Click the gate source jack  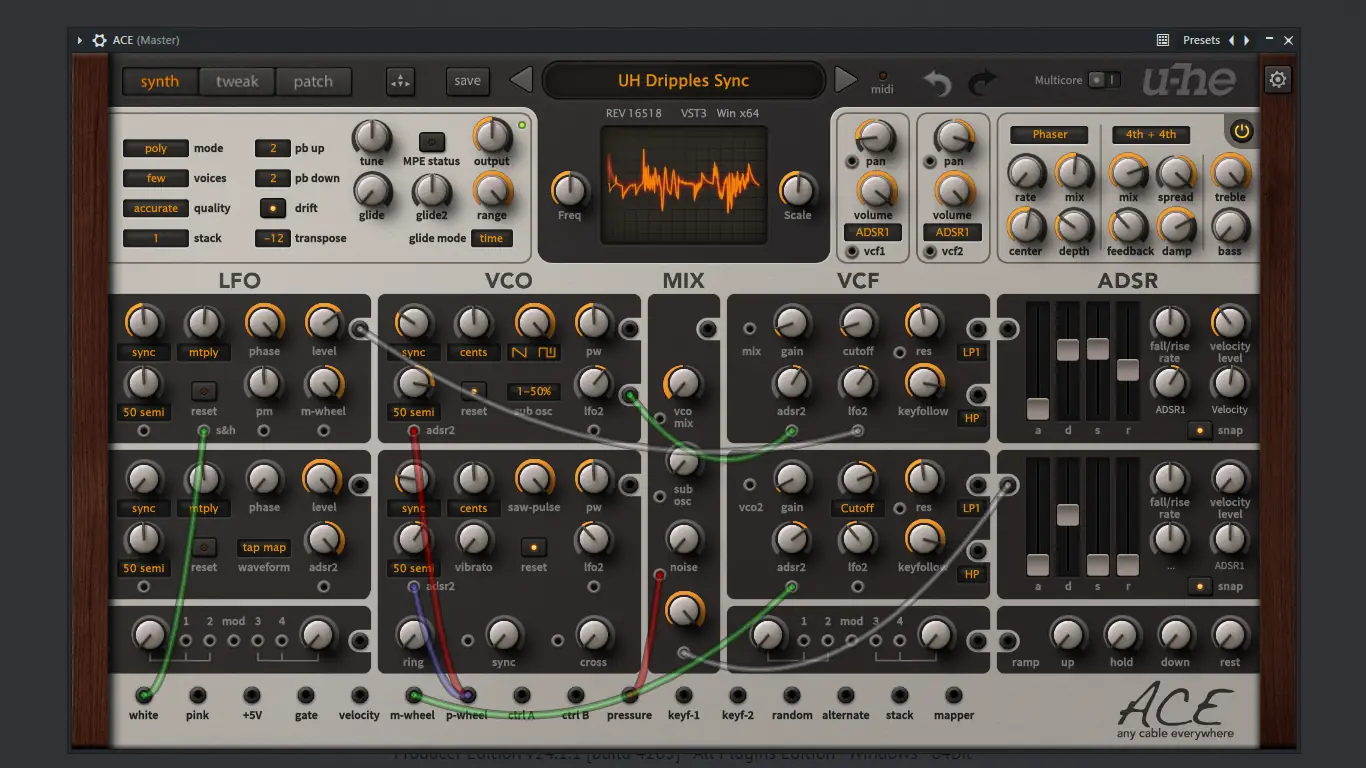(306, 695)
